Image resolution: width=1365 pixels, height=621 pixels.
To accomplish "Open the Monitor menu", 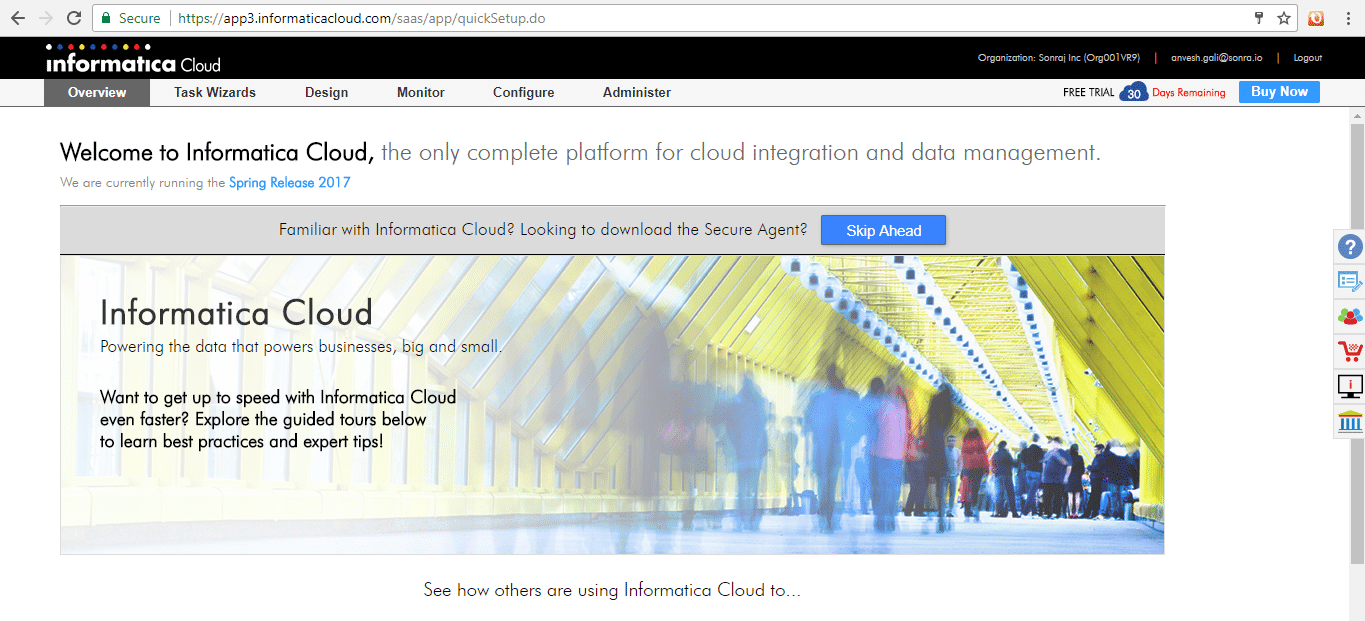I will tap(421, 92).
